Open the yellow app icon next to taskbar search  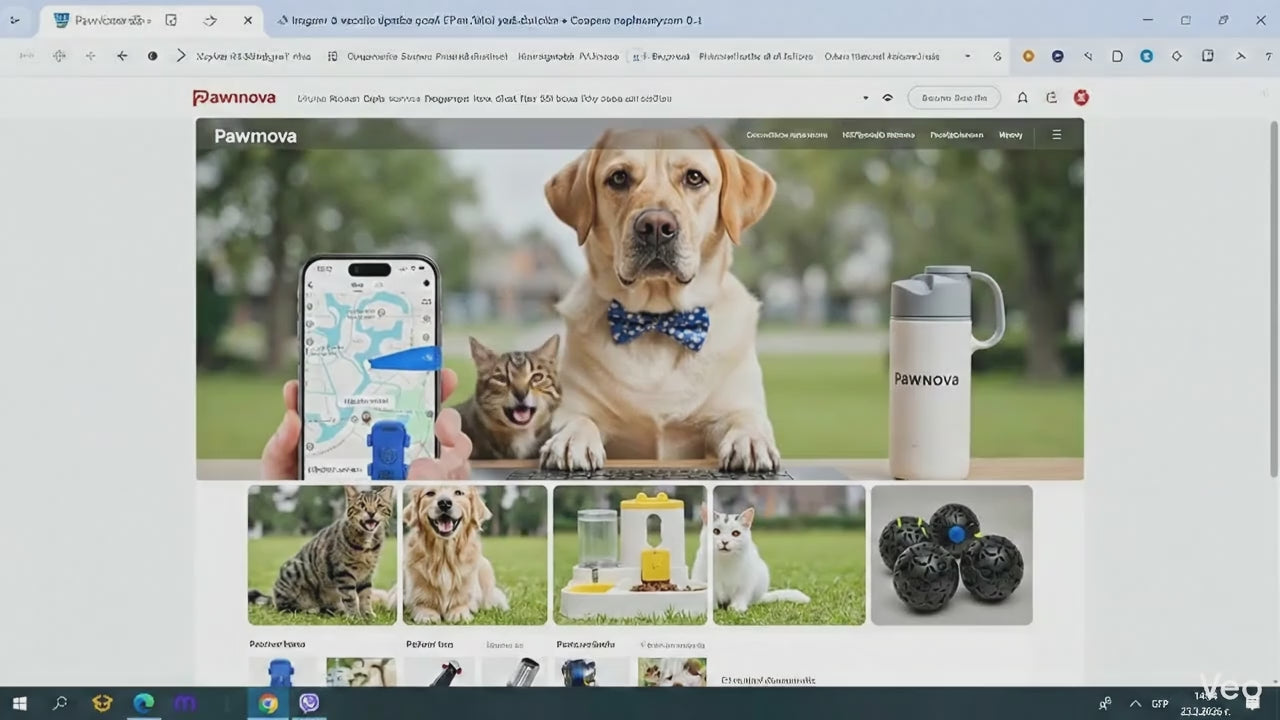click(x=102, y=703)
